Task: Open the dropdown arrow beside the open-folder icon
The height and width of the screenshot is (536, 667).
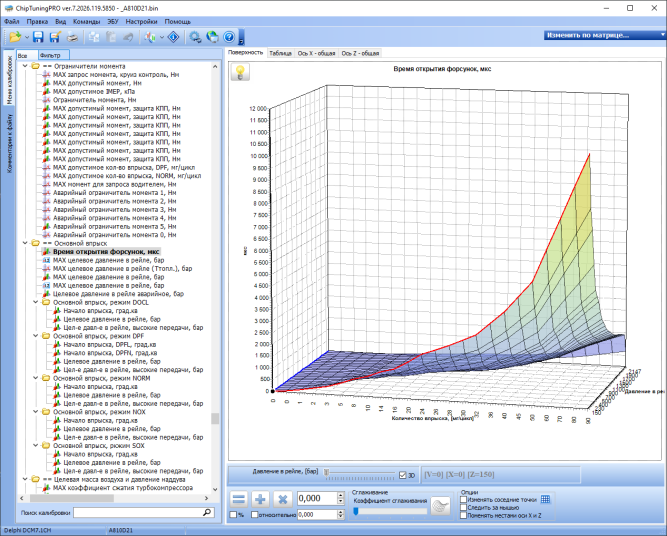Action: coord(27,37)
